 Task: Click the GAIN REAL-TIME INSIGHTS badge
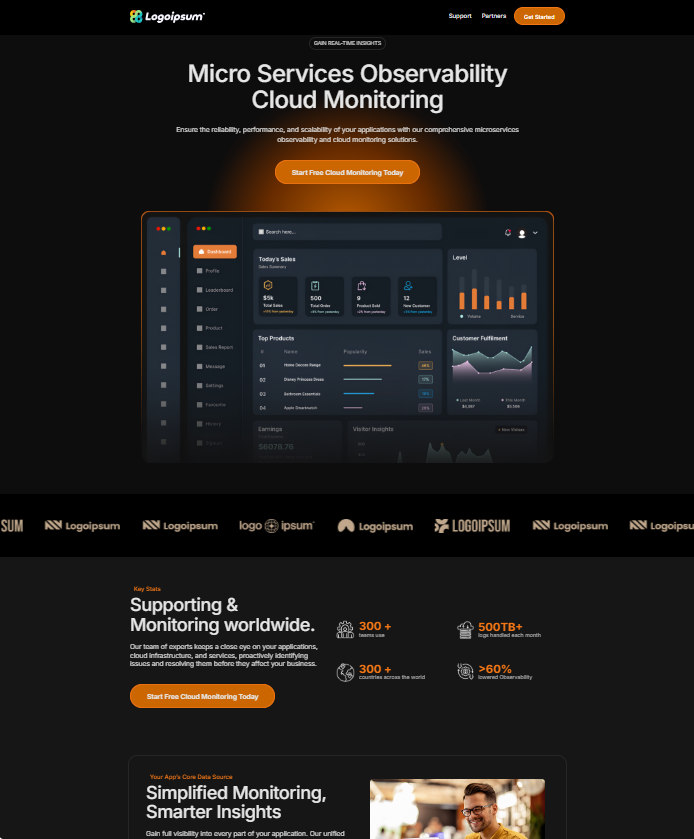[347, 43]
